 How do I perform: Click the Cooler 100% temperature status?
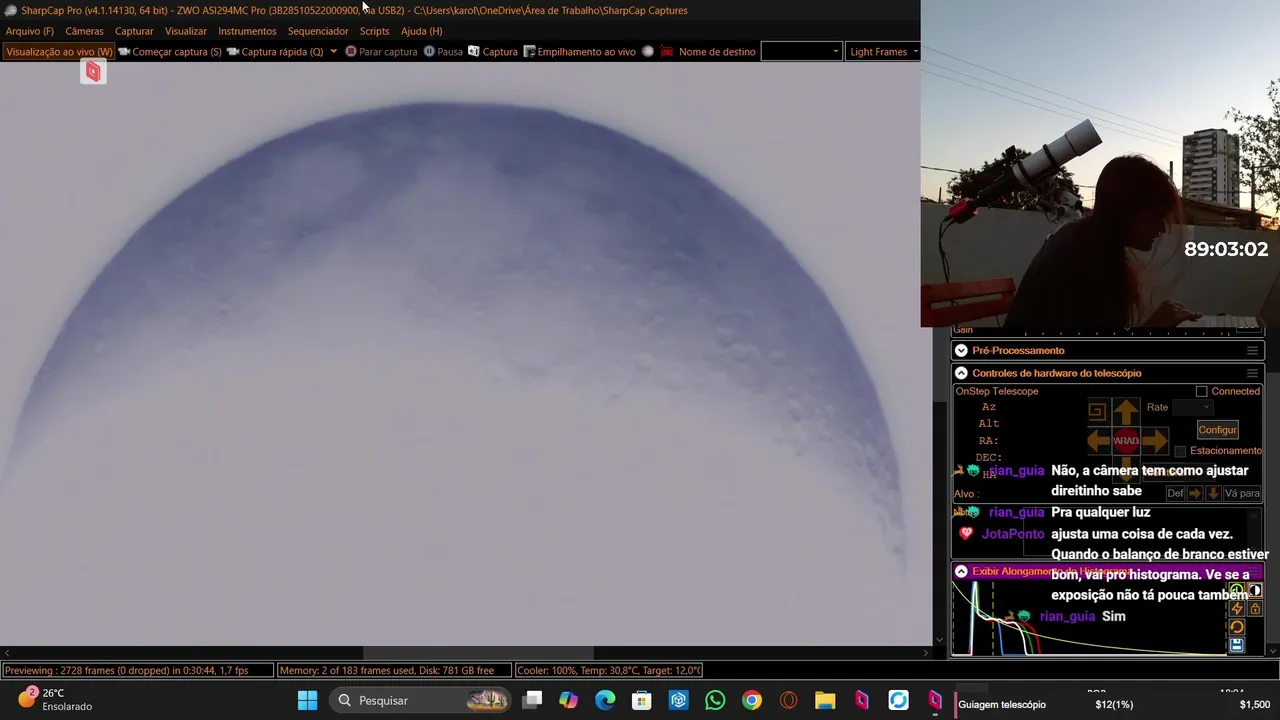click(609, 670)
